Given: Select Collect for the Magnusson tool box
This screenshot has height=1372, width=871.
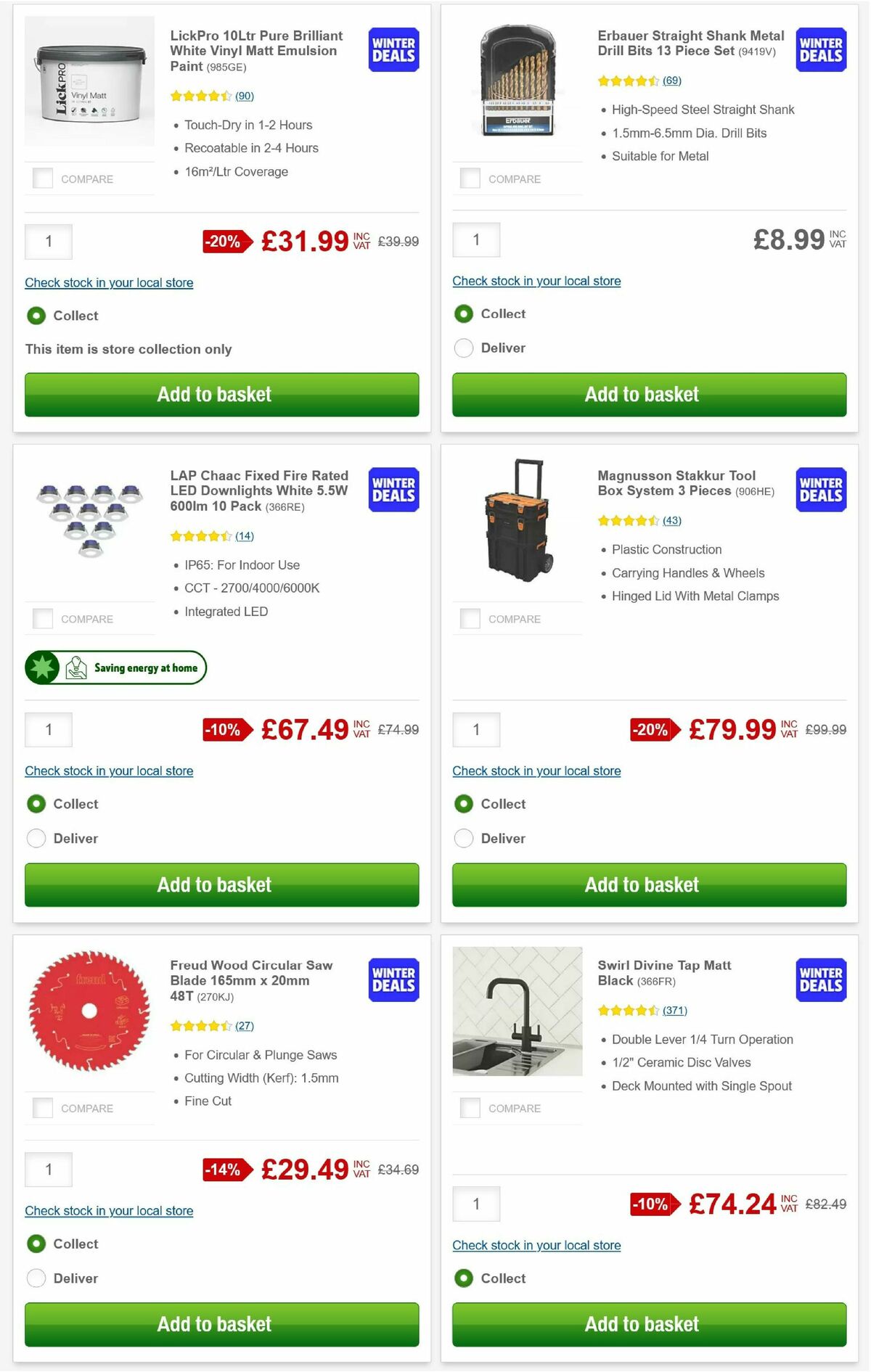Looking at the screenshot, I should (463, 804).
